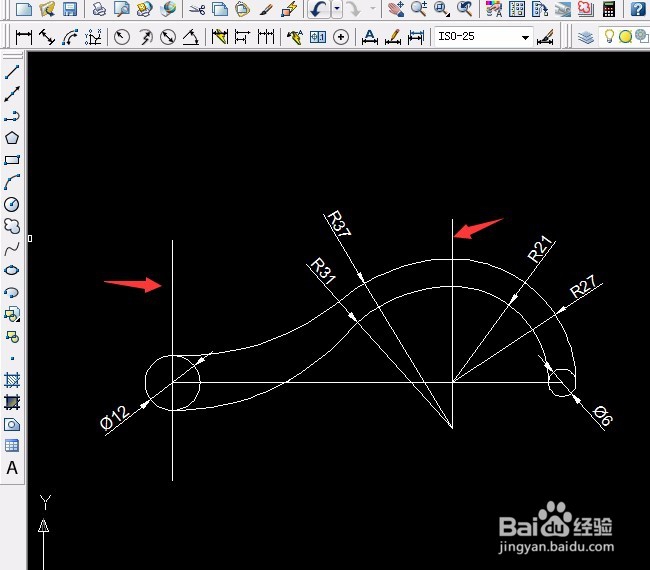
Task: Select Radius dimension tool
Action: 121,37
